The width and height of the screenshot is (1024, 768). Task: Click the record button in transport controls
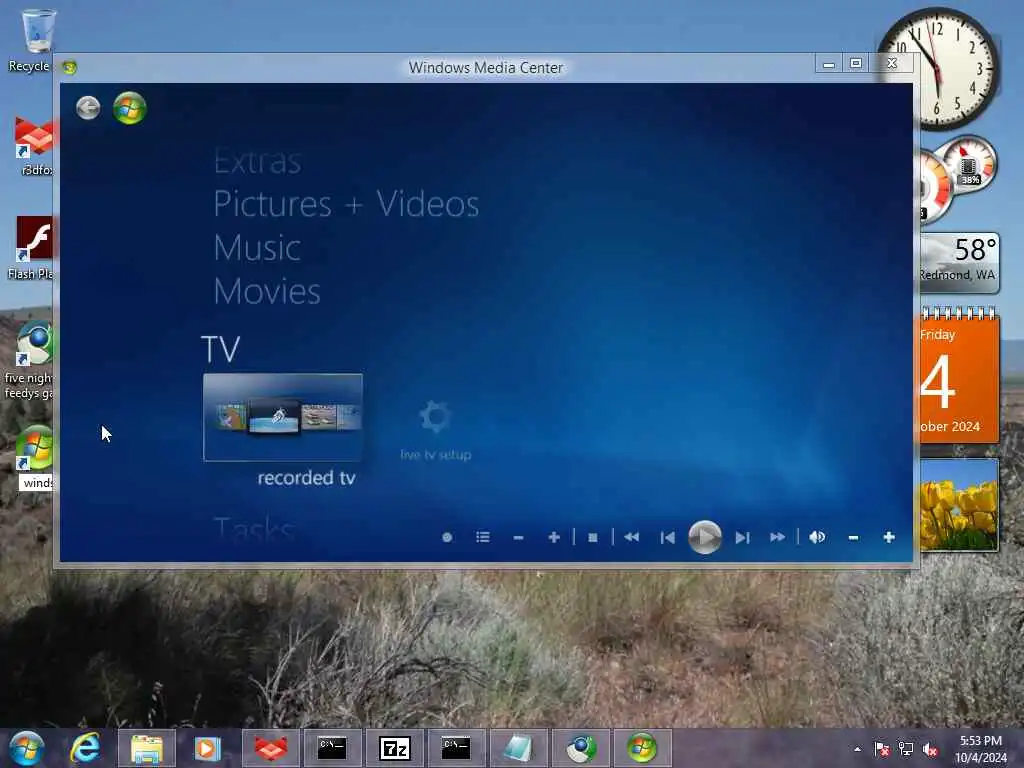pos(447,537)
